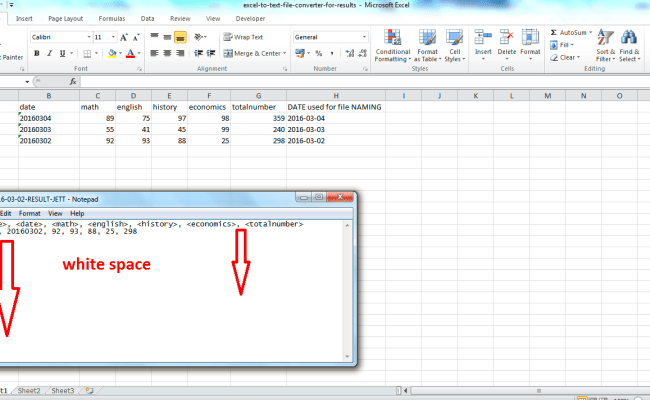Align text right in cell
Viewport: 650px width, 400px height.
pos(180,53)
